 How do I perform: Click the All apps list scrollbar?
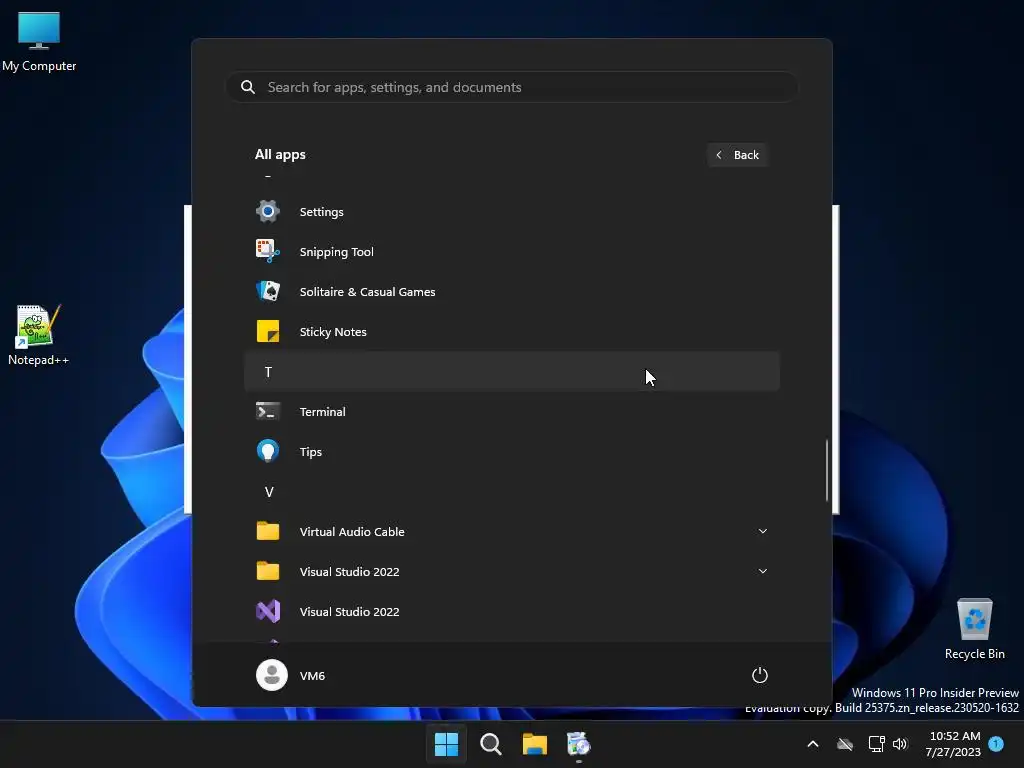pyautogui.click(x=827, y=470)
